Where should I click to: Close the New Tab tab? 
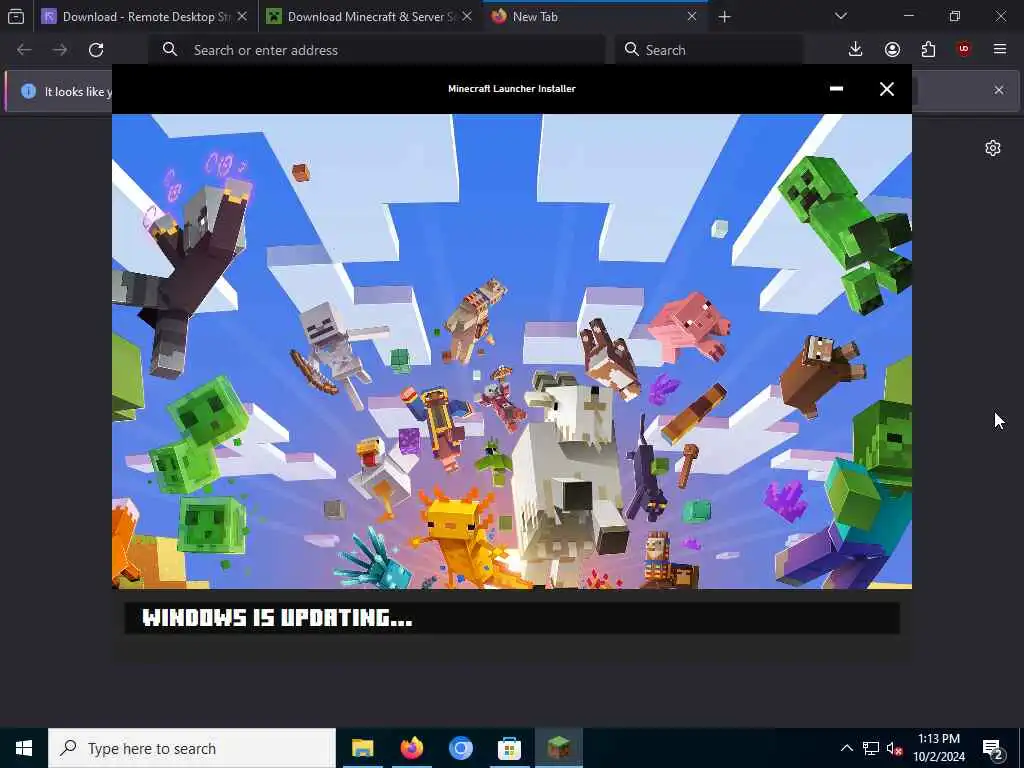pyautogui.click(x=692, y=16)
